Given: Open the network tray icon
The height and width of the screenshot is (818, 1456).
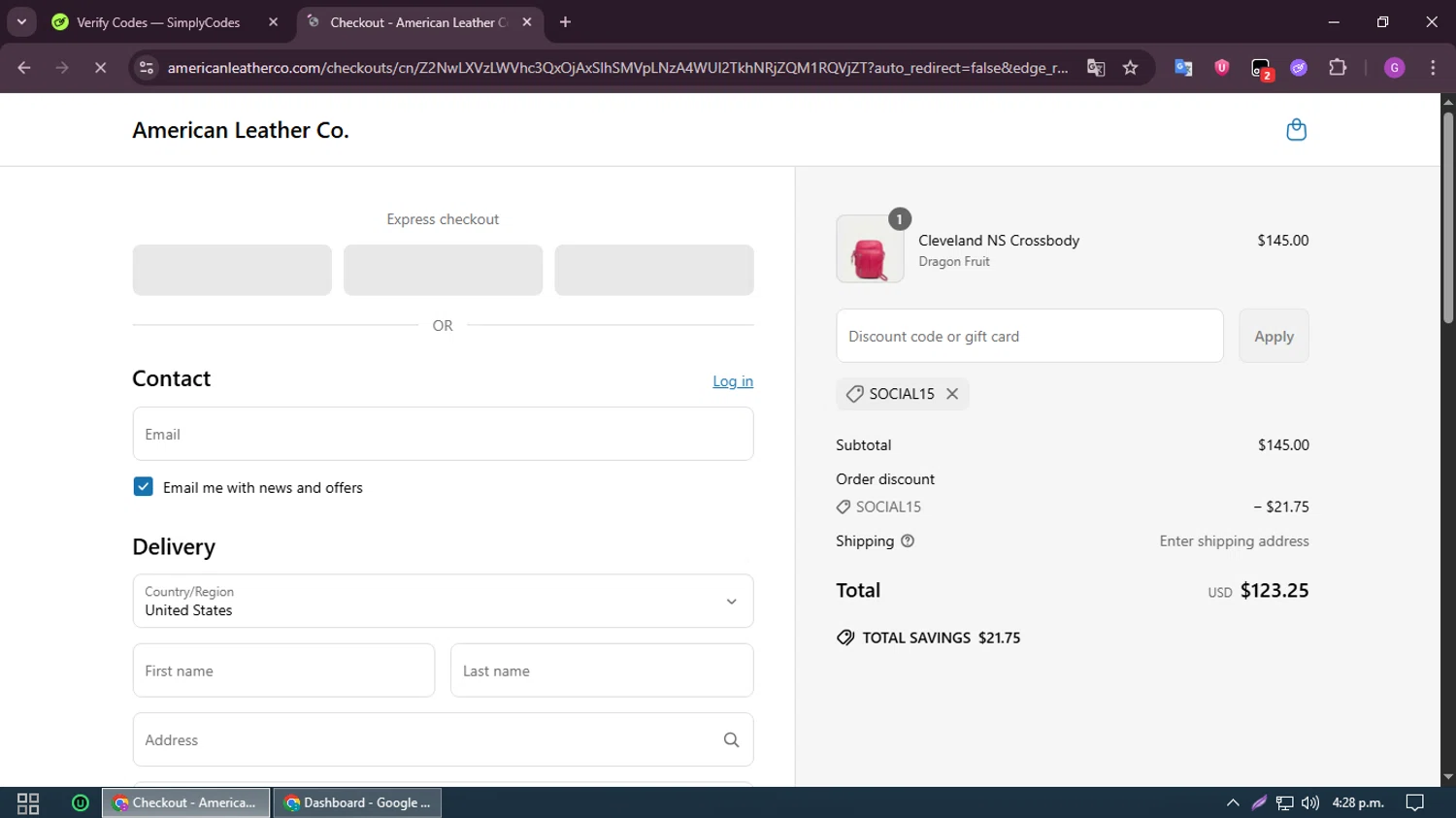Looking at the screenshot, I should [x=1284, y=803].
